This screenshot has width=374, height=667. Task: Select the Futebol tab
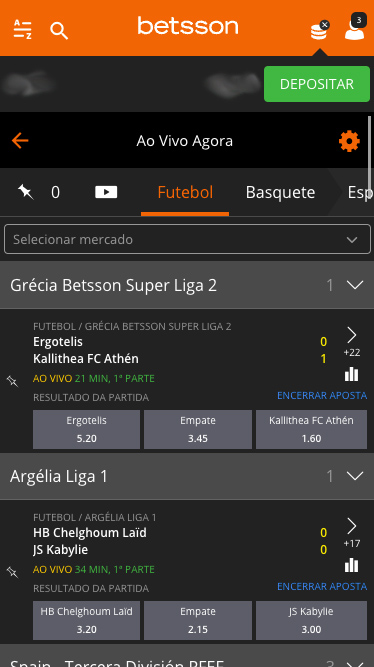tap(185, 192)
